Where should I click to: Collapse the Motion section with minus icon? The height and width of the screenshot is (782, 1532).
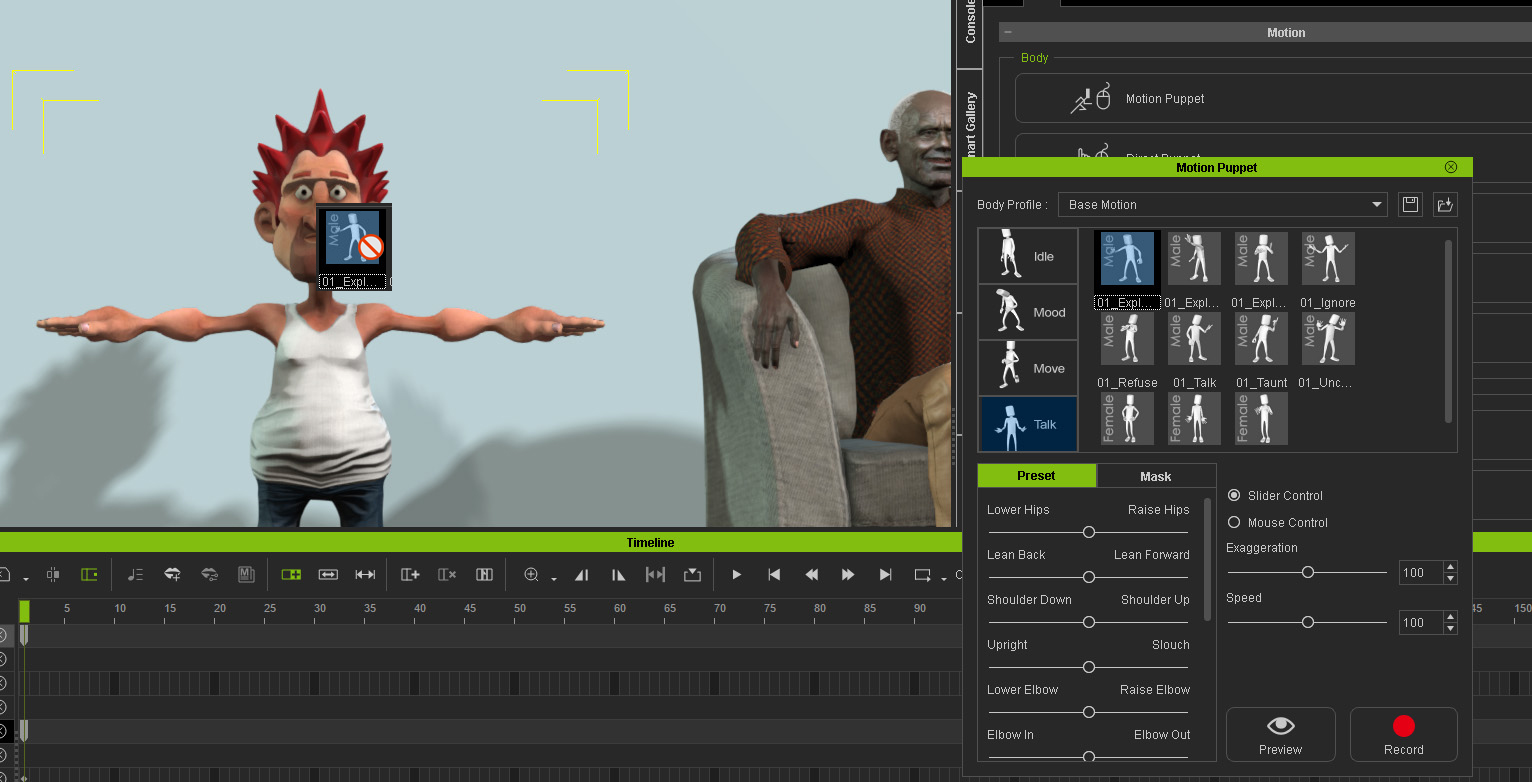(x=1008, y=33)
